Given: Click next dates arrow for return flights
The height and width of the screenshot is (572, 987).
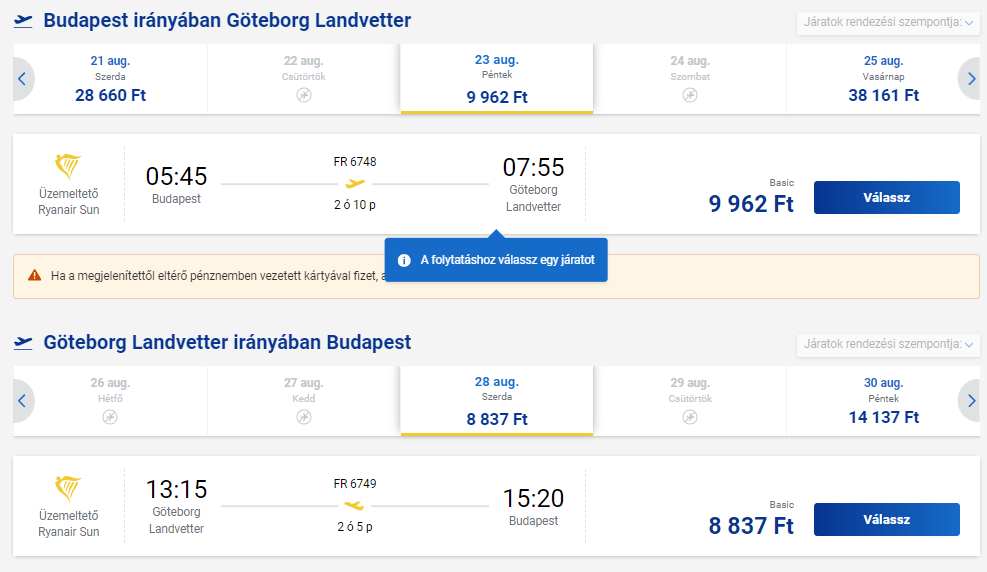Looking at the screenshot, I should 970,401.
